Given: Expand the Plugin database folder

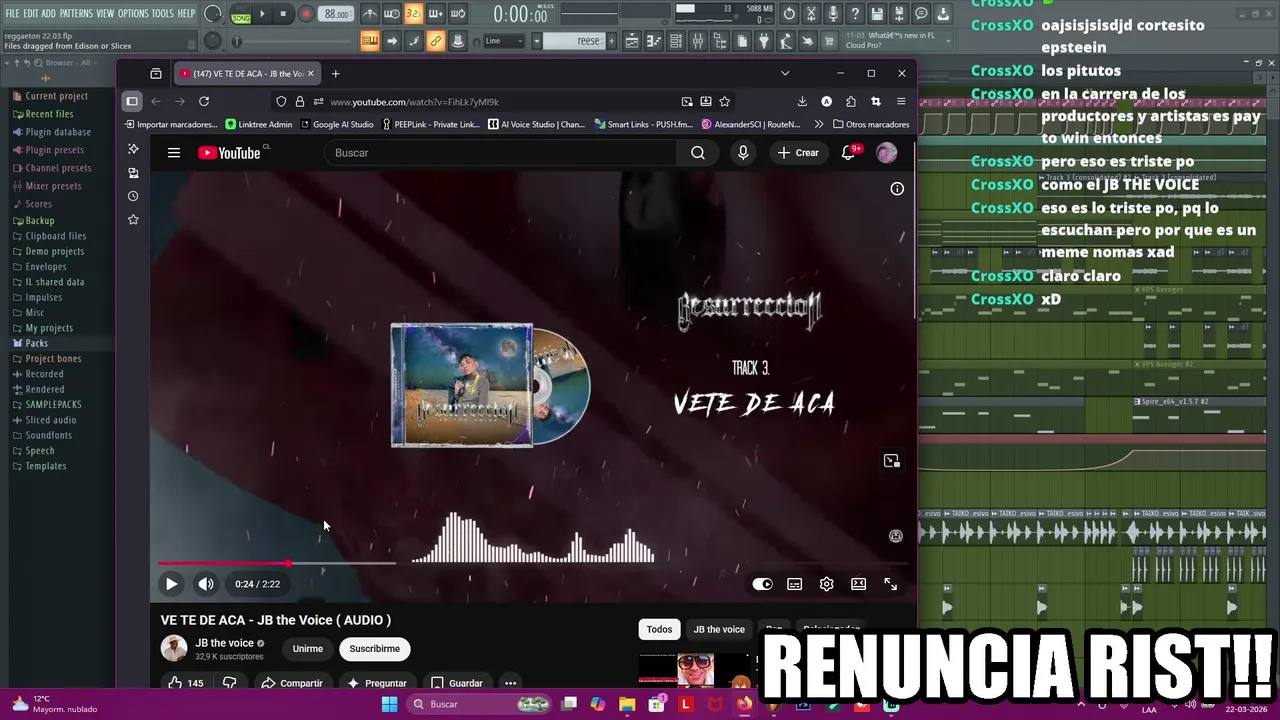Looking at the screenshot, I should click(58, 132).
